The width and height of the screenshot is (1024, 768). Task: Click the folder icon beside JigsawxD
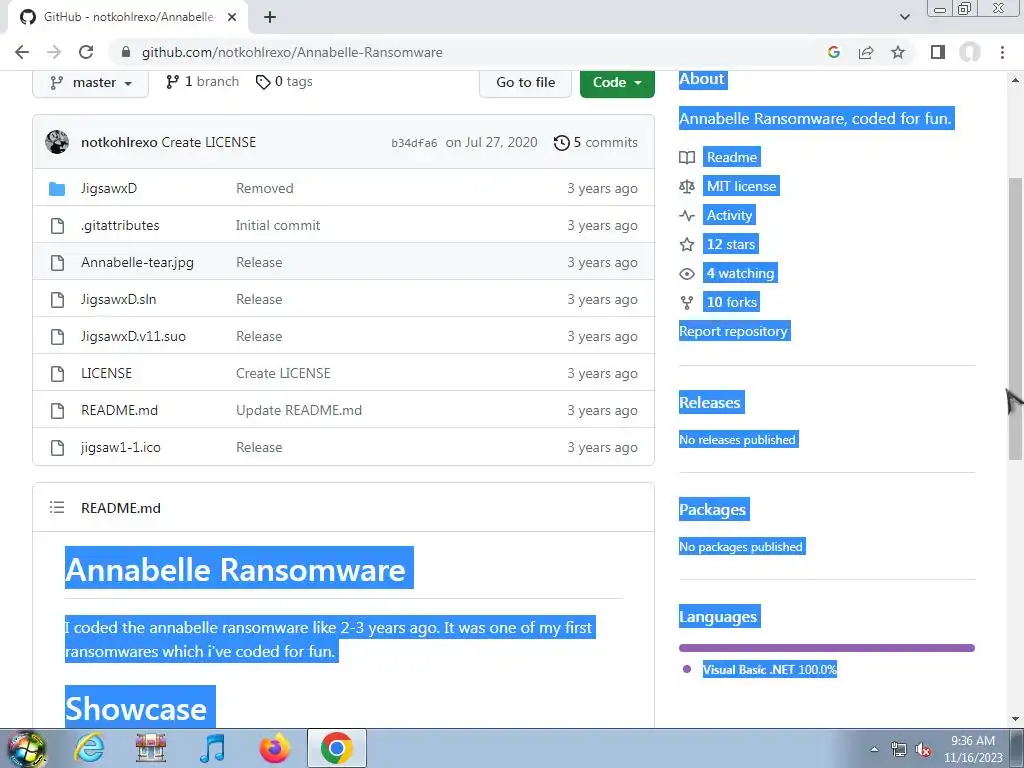click(57, 189)
